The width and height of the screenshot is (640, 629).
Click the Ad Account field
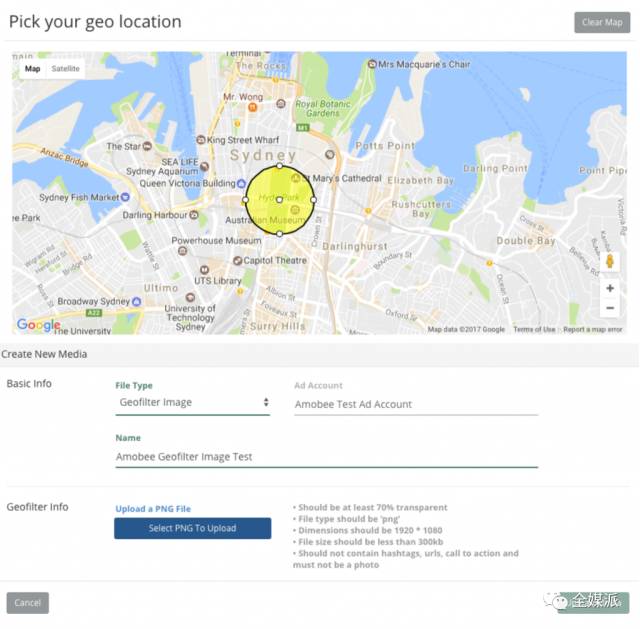click(x=416, y=405)
